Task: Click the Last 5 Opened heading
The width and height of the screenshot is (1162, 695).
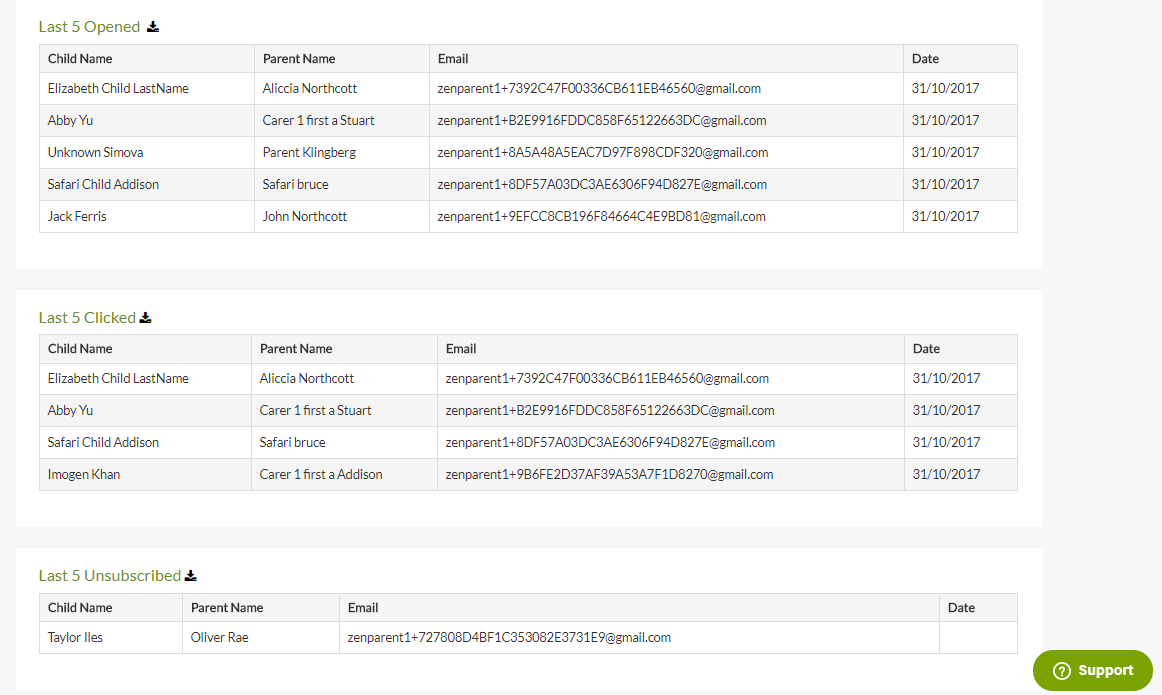Action: tap(89, 27)
